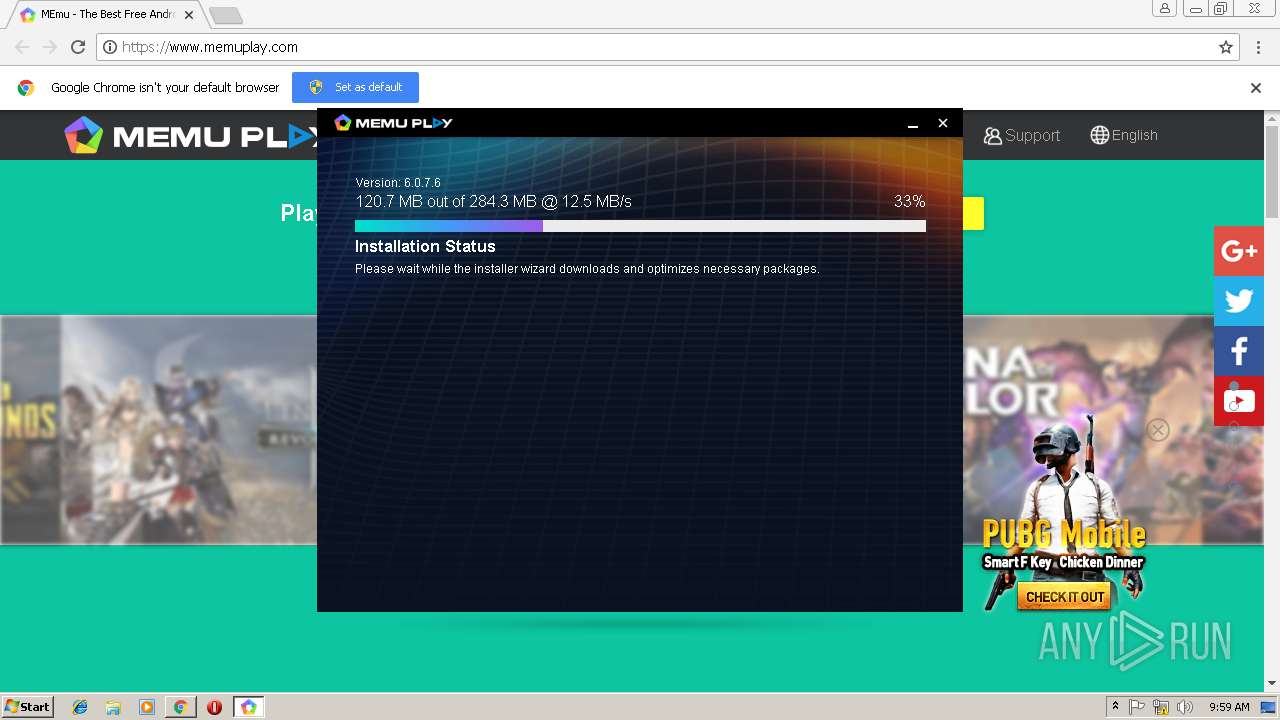
Task: Click the site information icon
Action: coord(110,47)
